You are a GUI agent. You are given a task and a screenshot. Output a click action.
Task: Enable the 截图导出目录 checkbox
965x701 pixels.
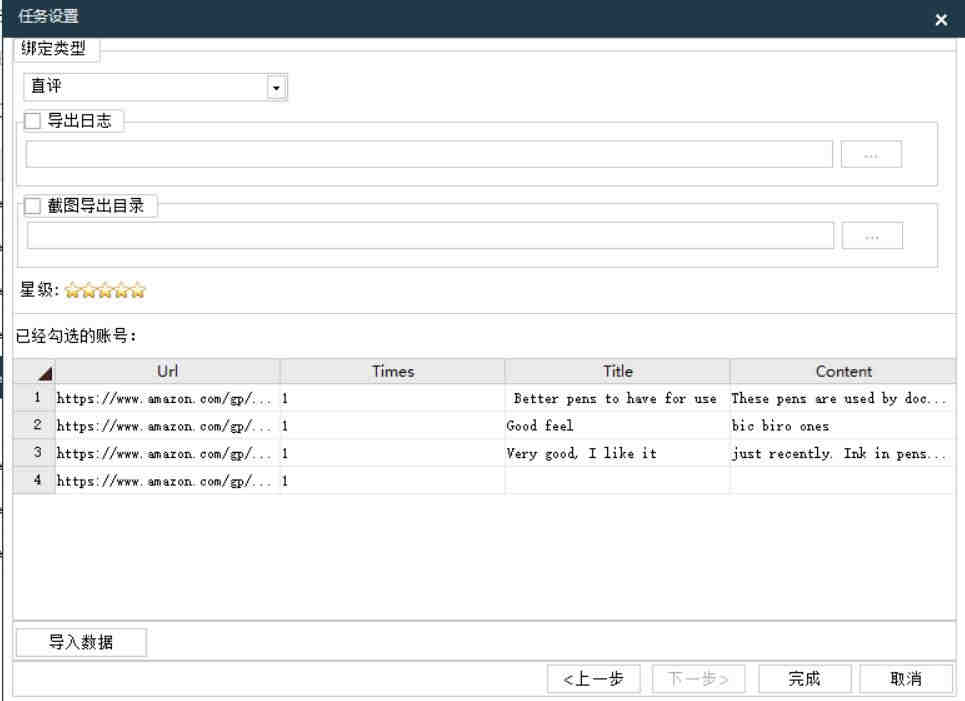(33, 206)
